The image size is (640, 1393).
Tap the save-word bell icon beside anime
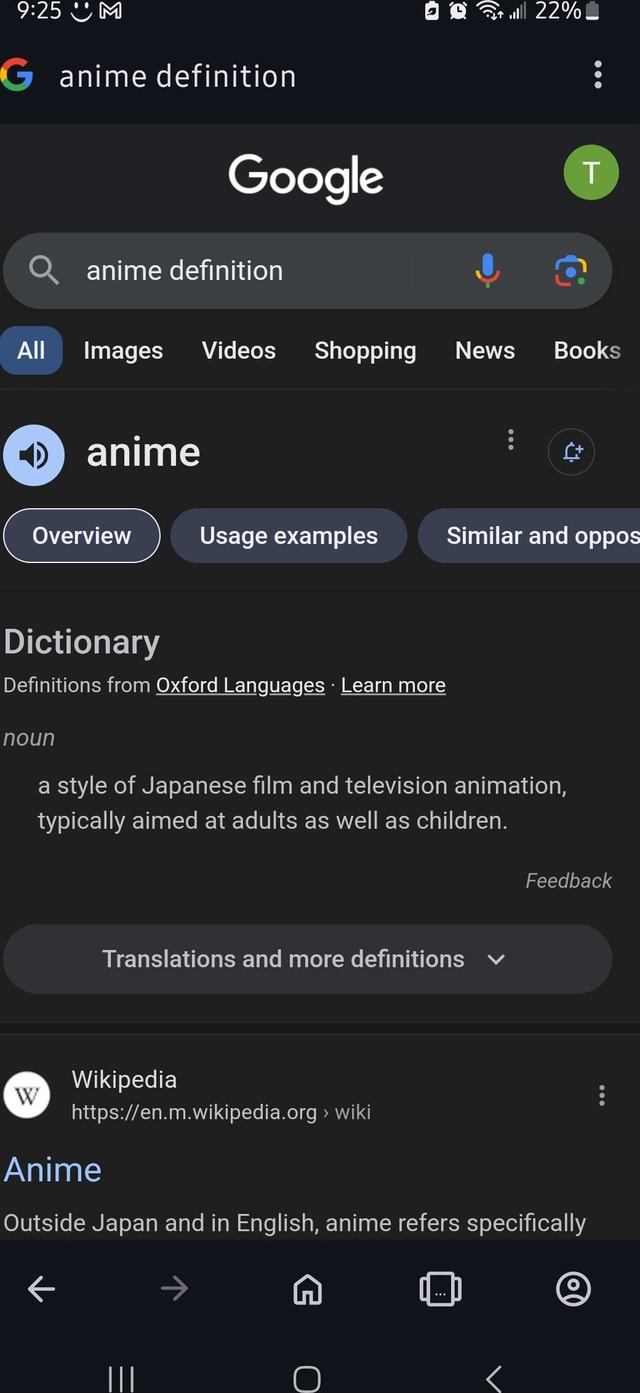point(571,451)
